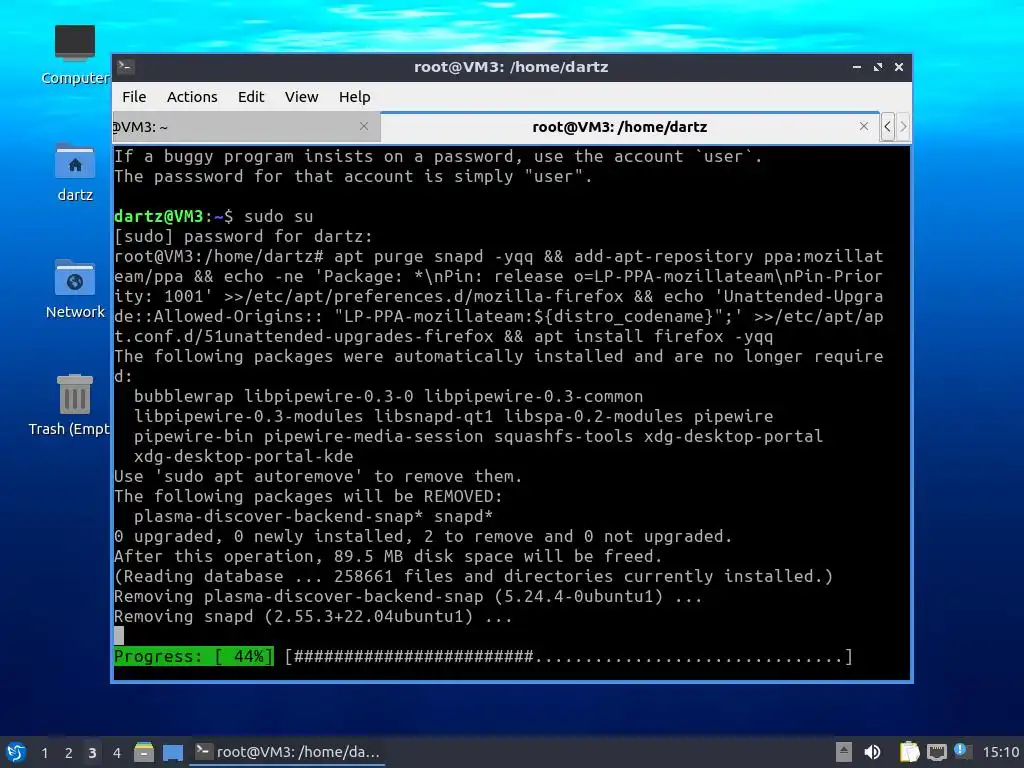The height and width of the screenshot is (768, 1024).
Task: Click 'The passsword for that account' line
Action: (x=353, y=176)
